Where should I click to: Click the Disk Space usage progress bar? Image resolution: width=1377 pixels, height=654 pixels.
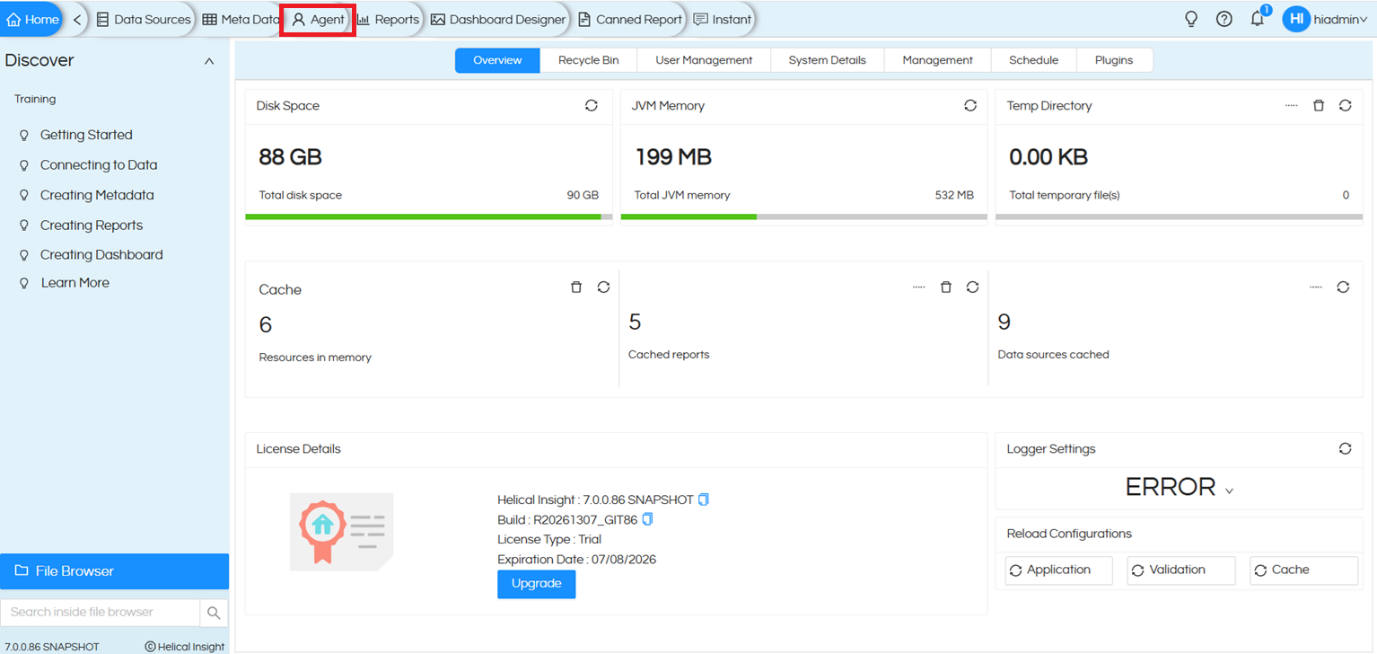(429, 216)
